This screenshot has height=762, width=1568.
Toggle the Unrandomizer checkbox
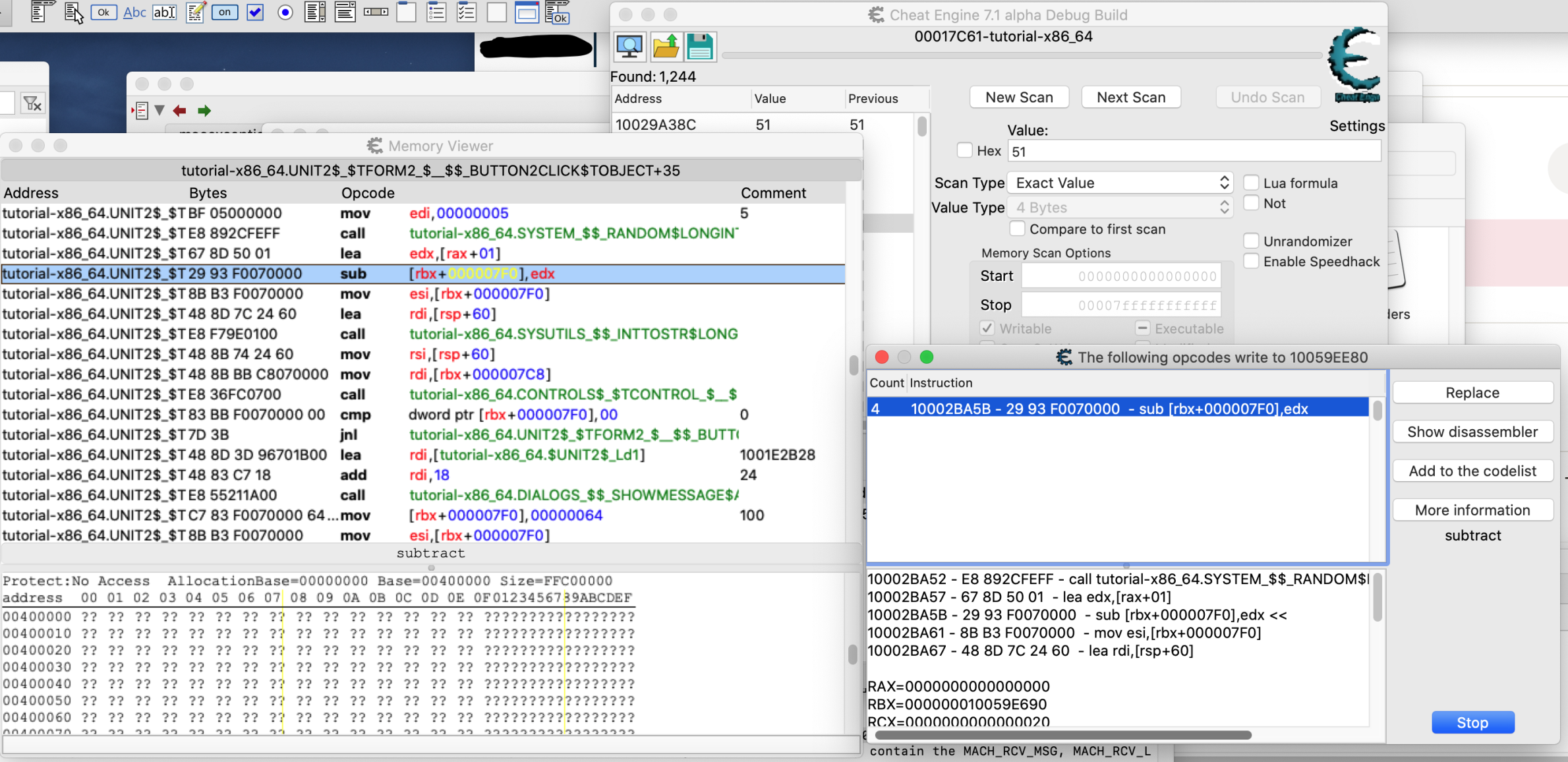coord(1251,241)
